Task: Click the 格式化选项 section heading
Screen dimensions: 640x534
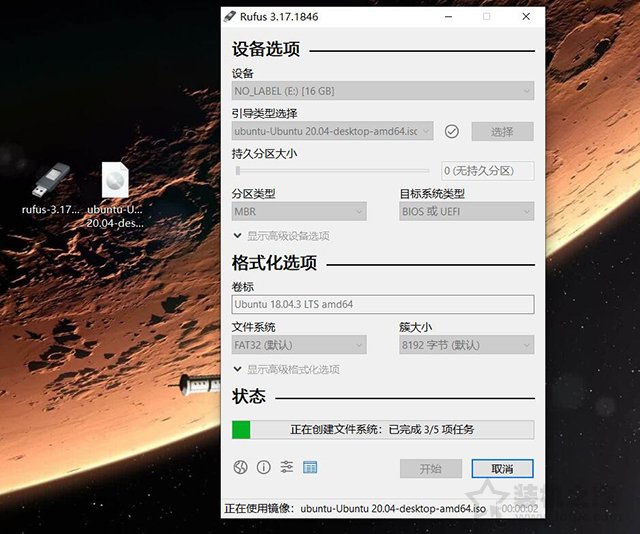Action: tap(274, 263)
